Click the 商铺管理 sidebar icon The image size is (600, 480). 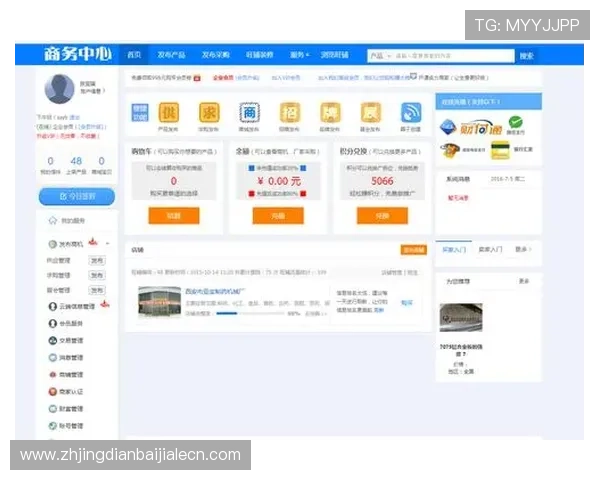click(52, 374)
